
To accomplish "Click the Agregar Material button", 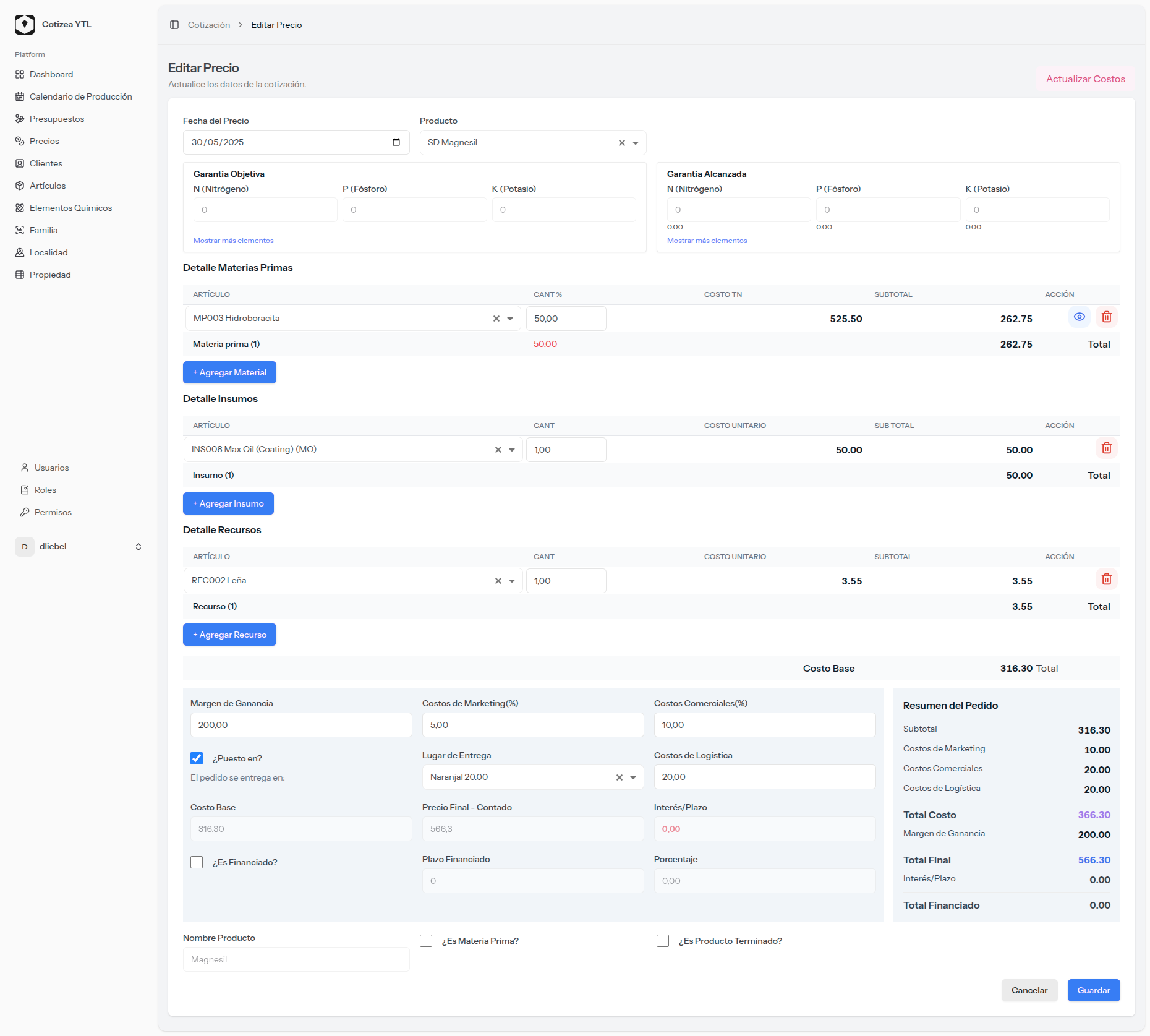I will (x=229, y=372).
